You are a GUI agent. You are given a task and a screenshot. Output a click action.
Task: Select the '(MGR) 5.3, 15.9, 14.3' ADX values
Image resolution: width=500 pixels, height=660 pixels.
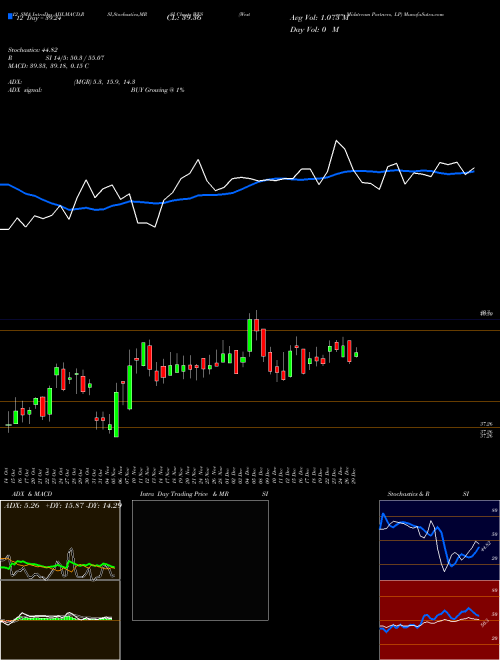(x=104, y=82)
